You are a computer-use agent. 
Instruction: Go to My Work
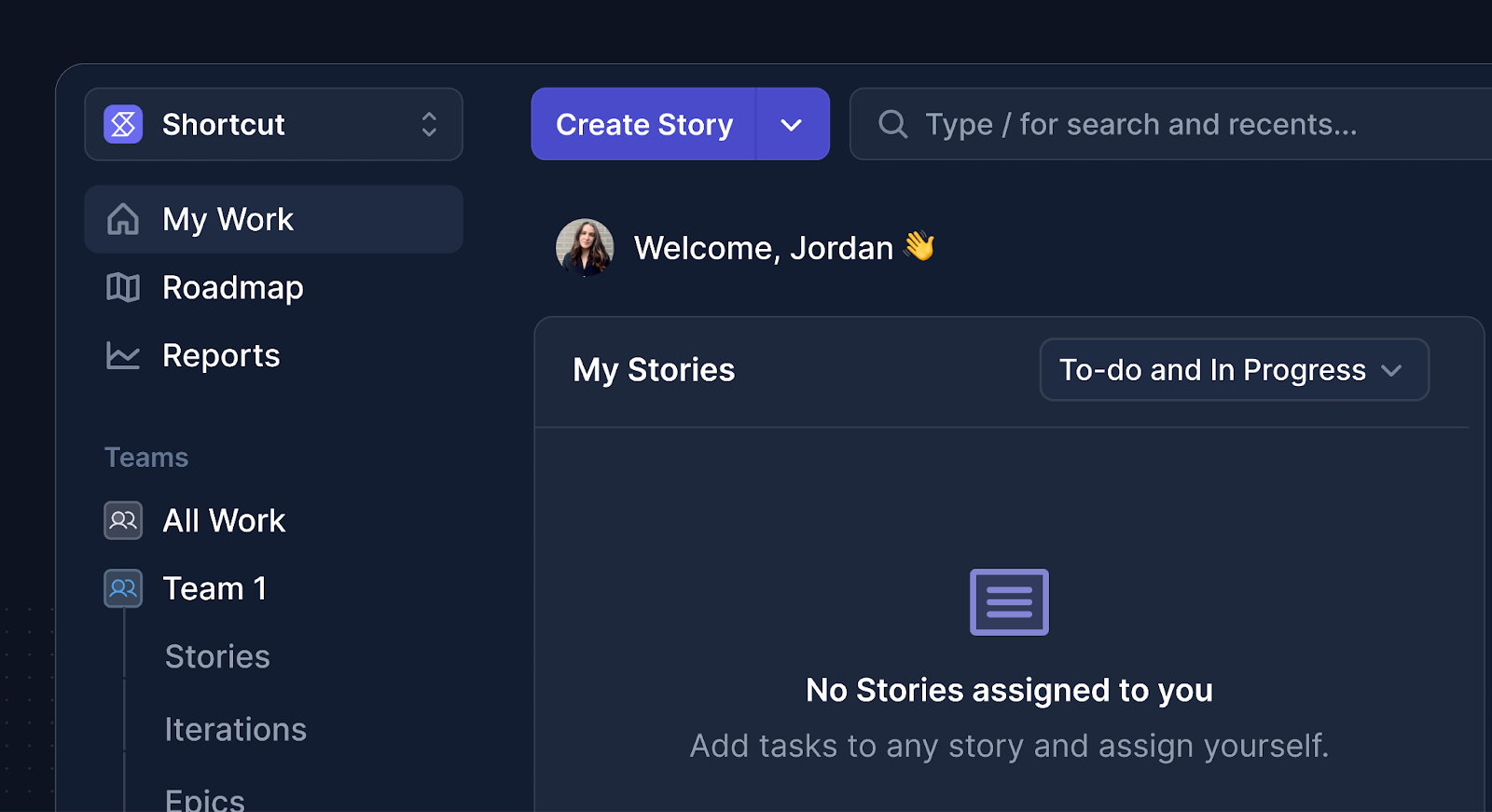[x=228, y=220]
